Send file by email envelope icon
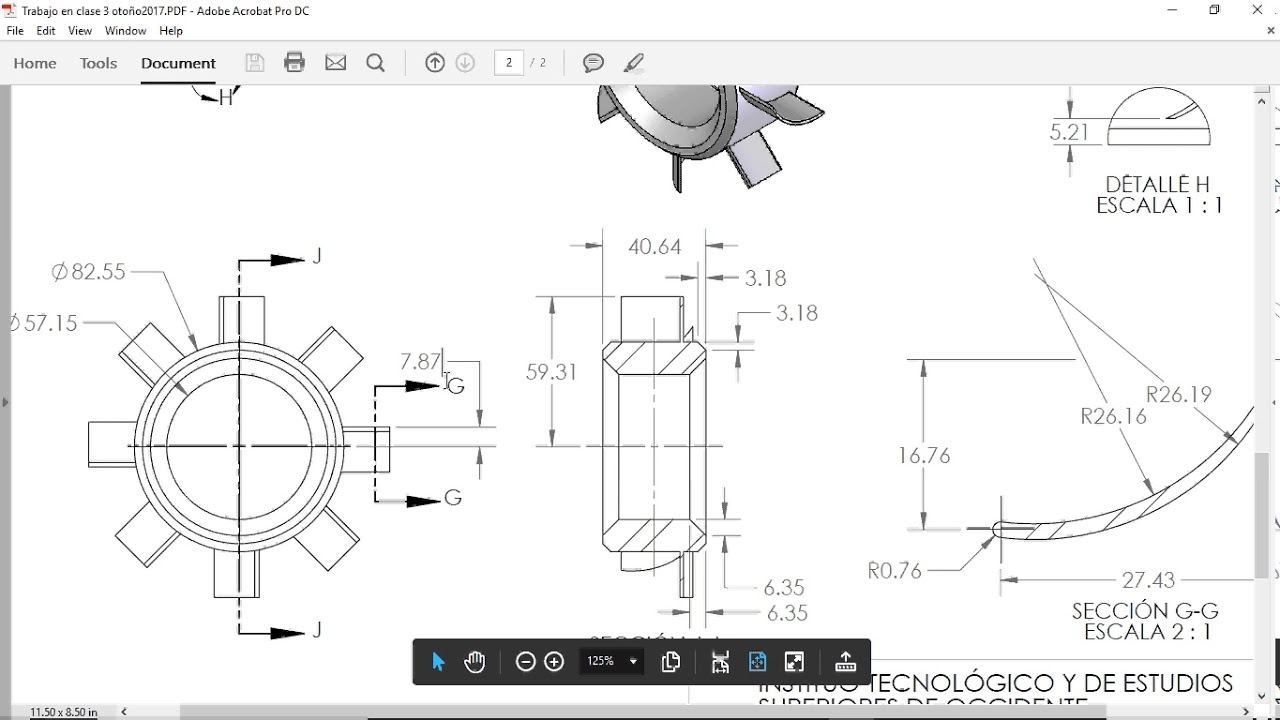Screen dimensions: 1280x720 pos(336,63)
